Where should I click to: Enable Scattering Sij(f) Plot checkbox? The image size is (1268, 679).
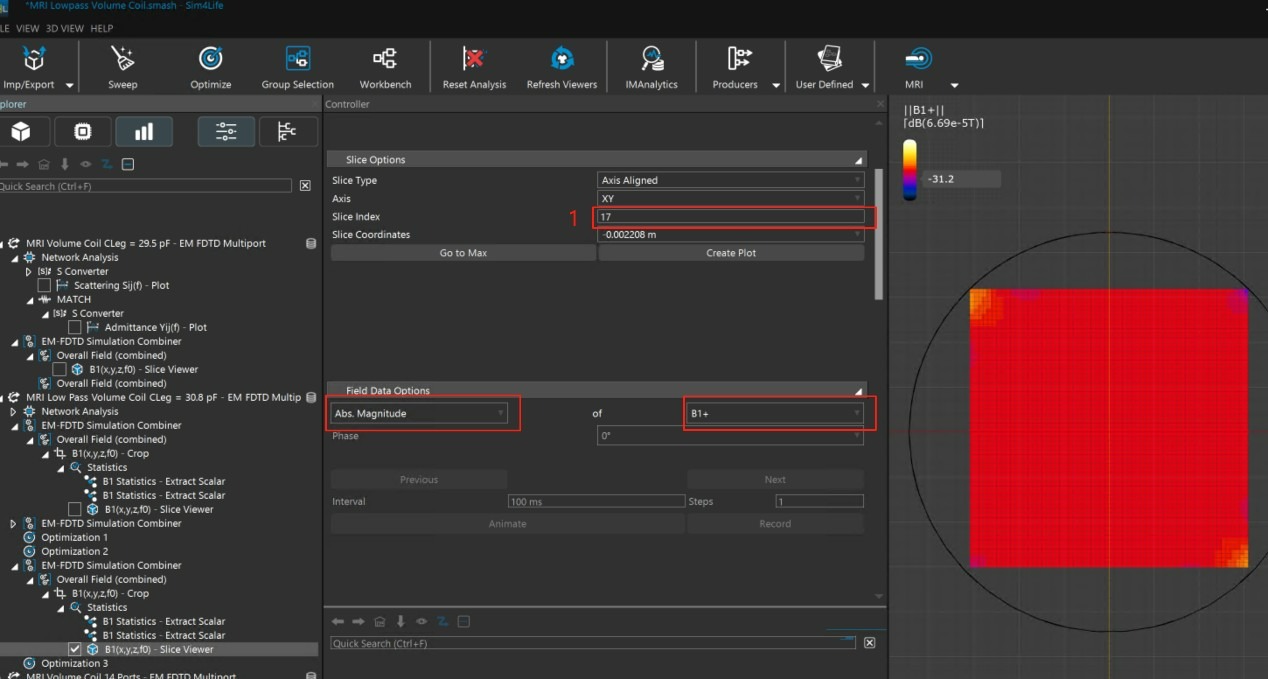pyautogui.click(x=44, y=285)
